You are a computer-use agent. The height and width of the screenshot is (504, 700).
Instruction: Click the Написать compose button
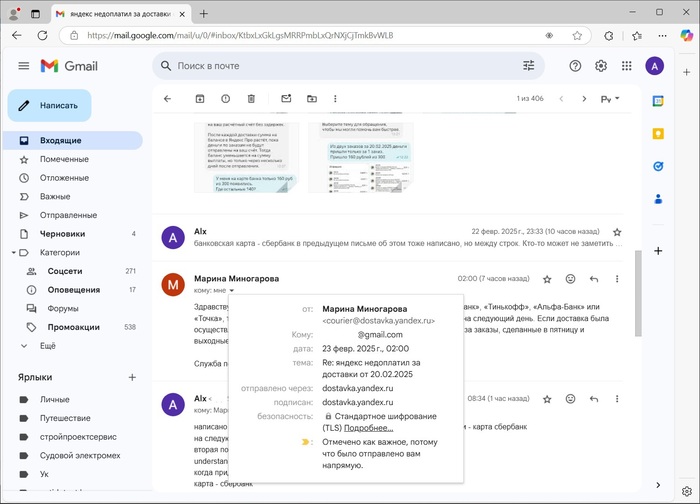pos(50,105)
